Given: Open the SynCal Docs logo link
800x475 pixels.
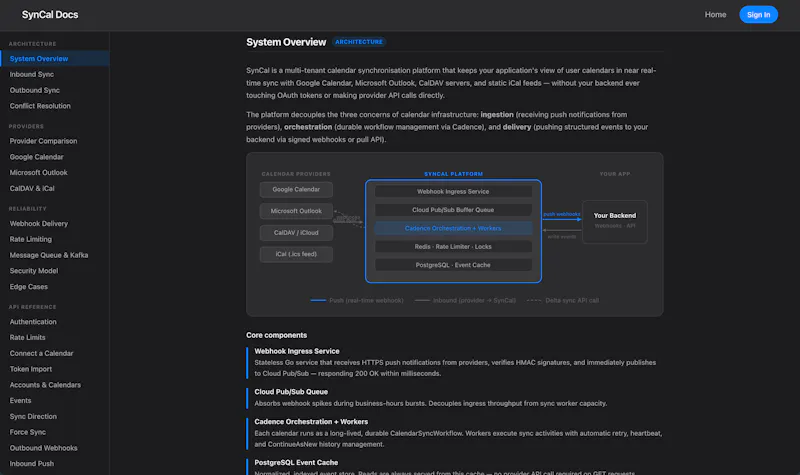Looking at the screenshot, I should pyautogui.click(x=50, y=15).
